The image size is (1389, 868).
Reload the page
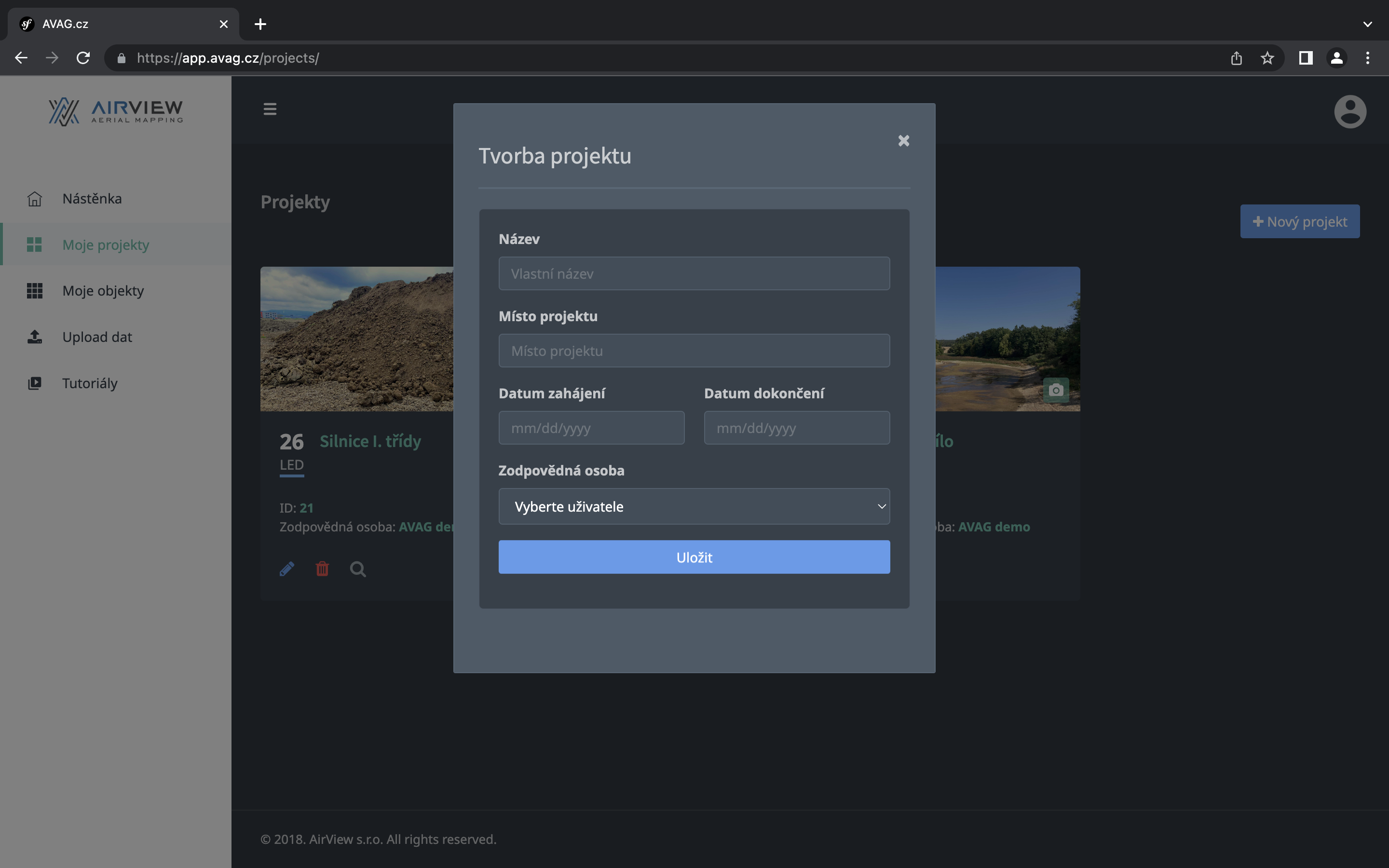pos(83,58)
